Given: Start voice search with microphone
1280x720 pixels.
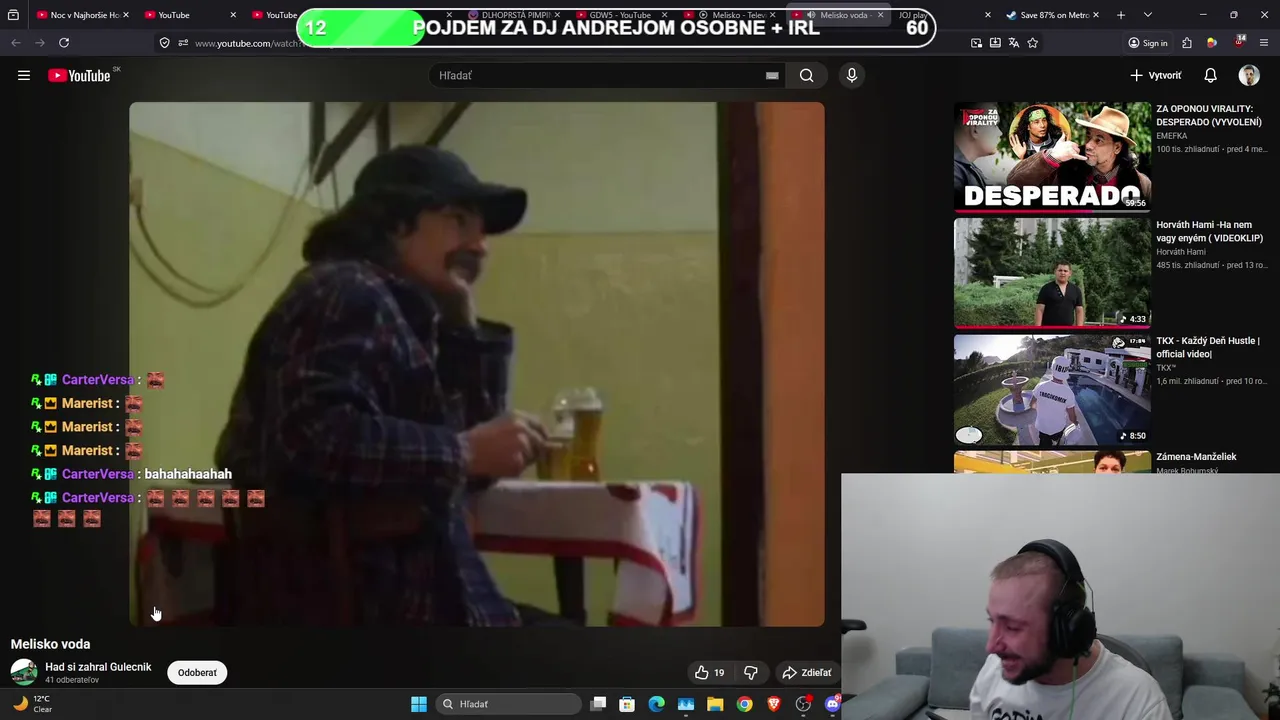Looking at the screenshot, I should (x=852, y=75).
